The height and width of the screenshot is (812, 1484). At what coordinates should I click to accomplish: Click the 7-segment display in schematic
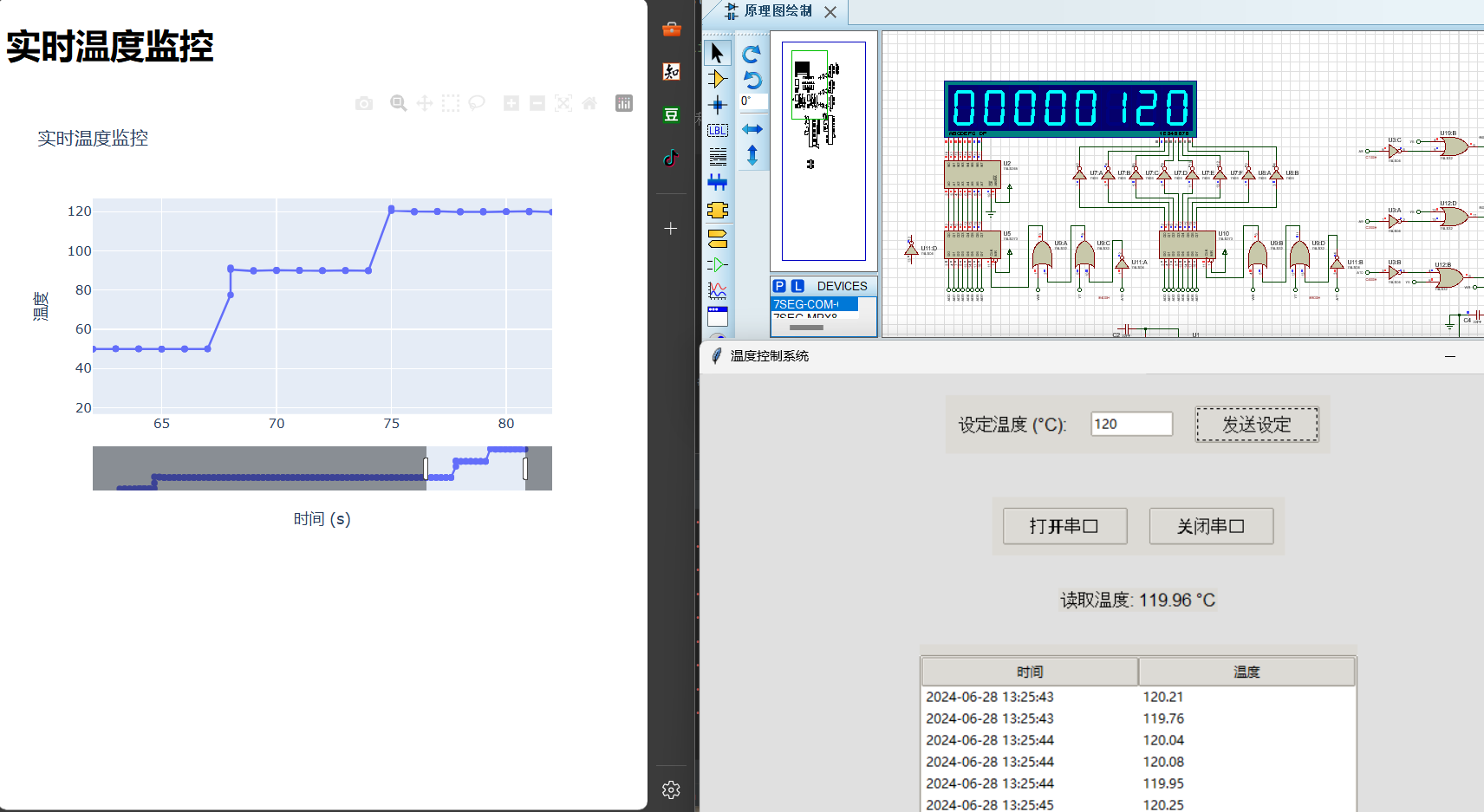[1071, 108]
